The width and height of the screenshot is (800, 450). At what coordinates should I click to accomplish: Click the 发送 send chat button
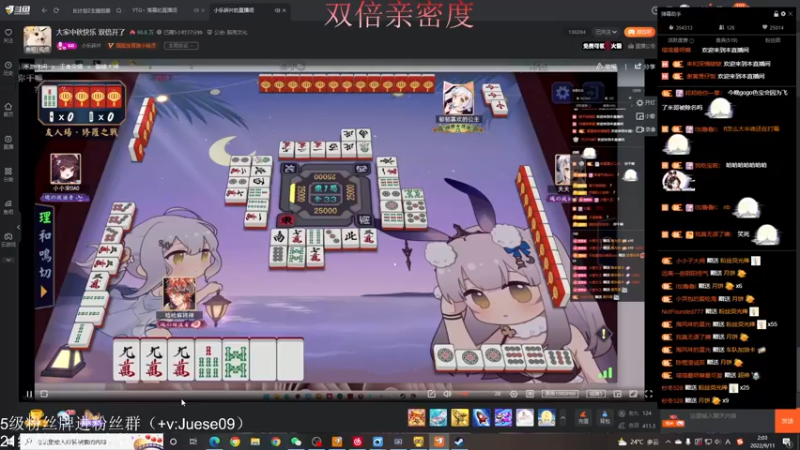(787, 421)
